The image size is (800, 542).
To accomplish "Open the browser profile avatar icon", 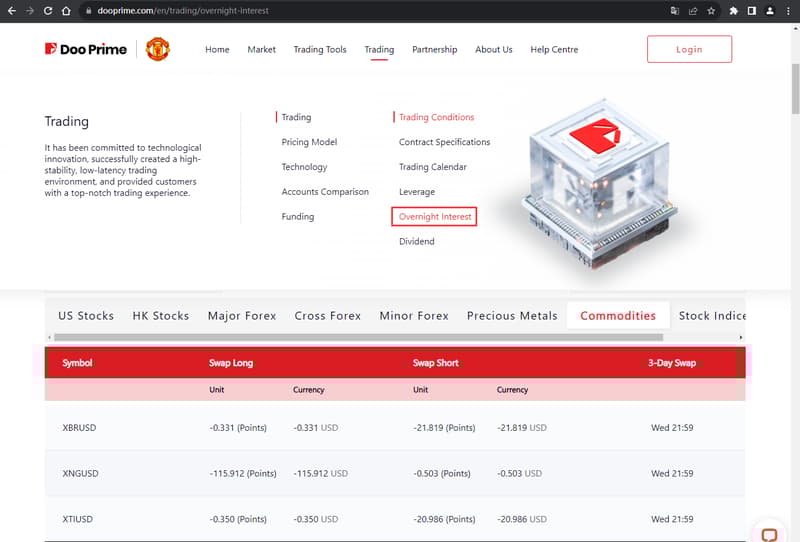I will point(770,11).
